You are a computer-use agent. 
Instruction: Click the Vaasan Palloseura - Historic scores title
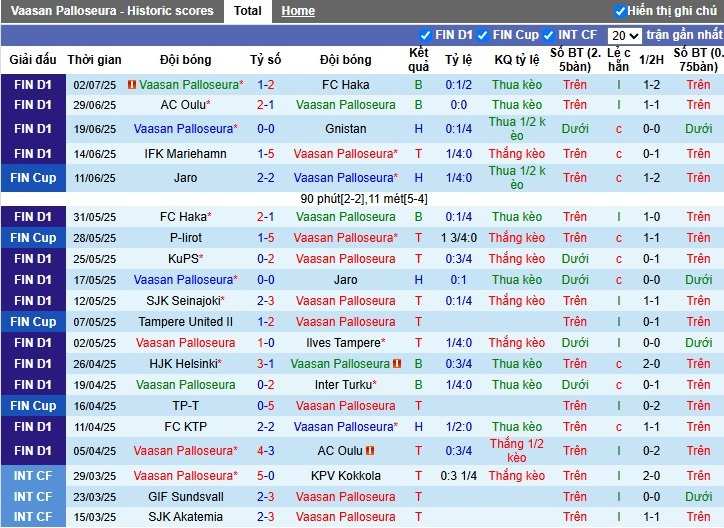tap(112, 11)
